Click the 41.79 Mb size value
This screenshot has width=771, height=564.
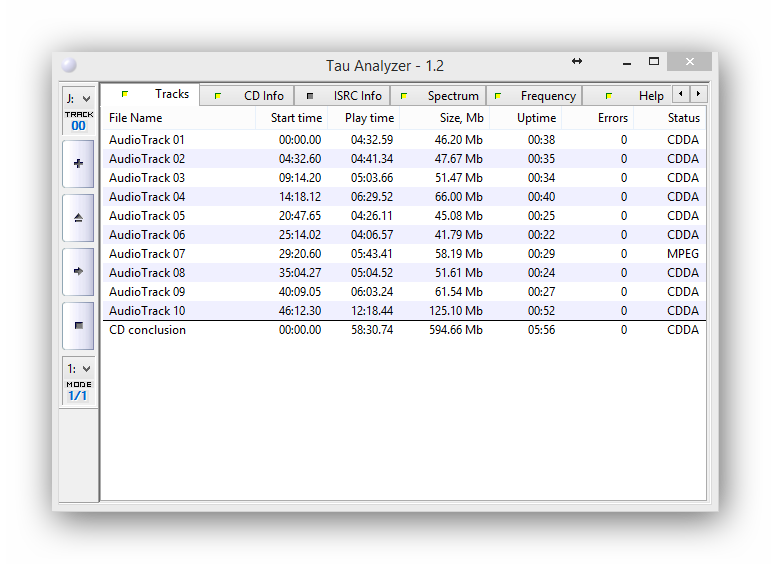(458, 235)
